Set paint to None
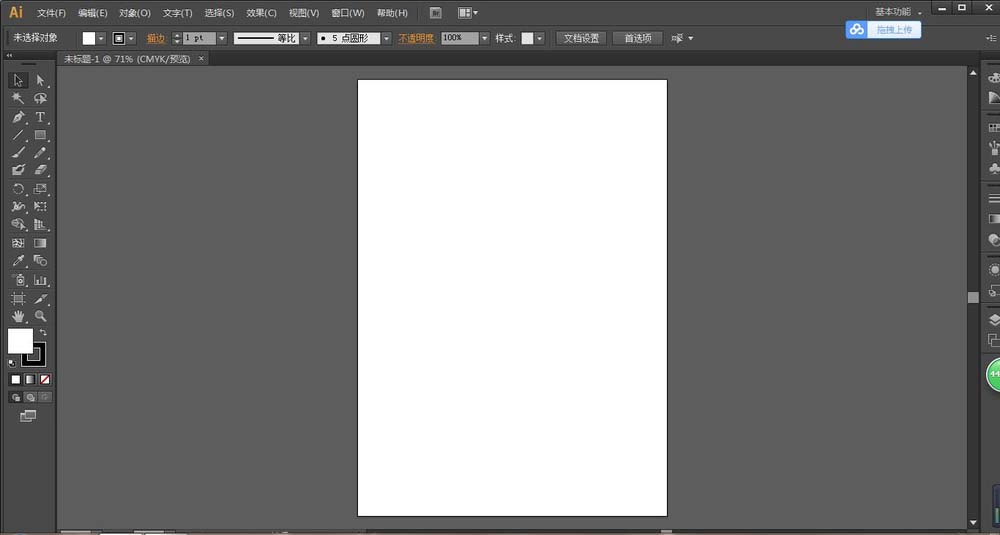 (x=45, y=380)
